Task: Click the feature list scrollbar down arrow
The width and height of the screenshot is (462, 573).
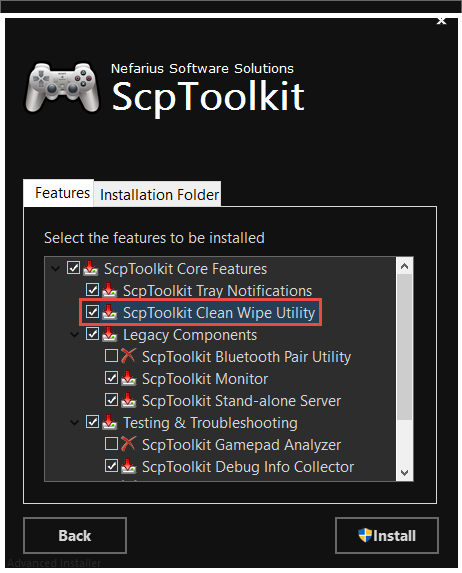Action: [x=404, y=473]
